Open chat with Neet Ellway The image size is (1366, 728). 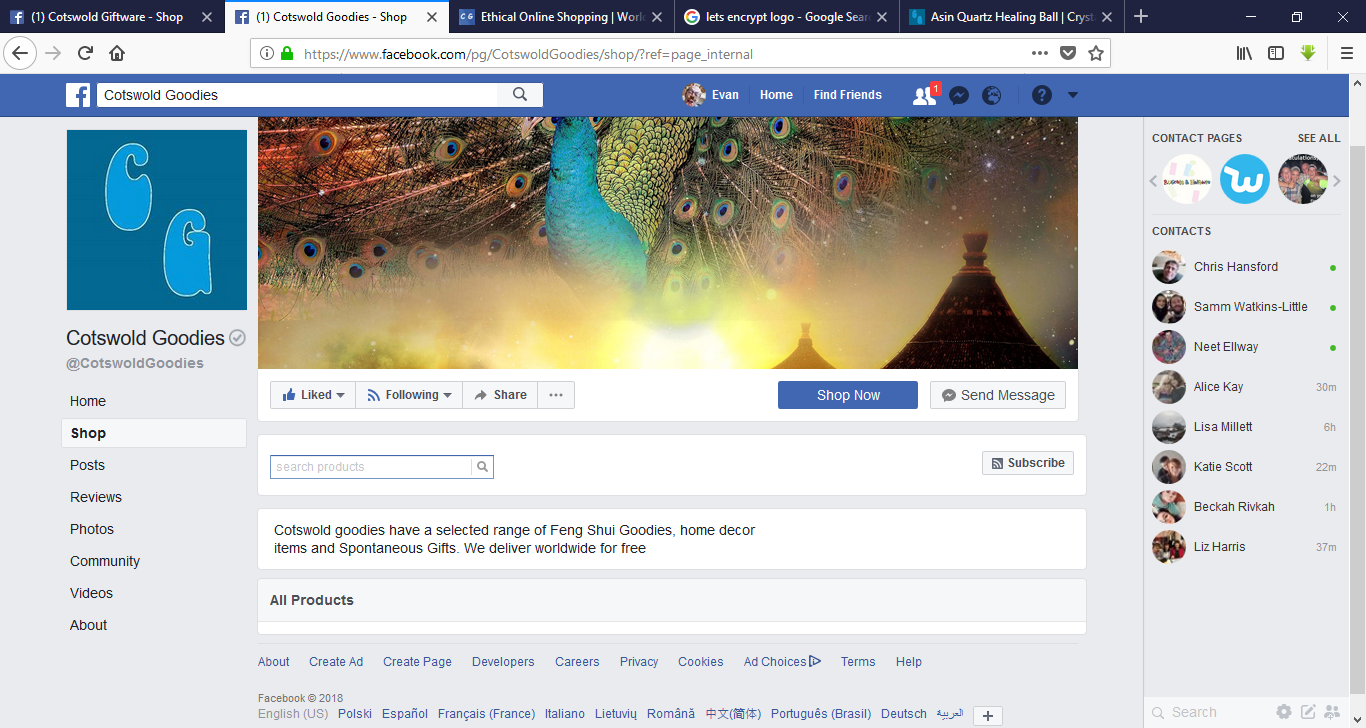[1244, 347]
